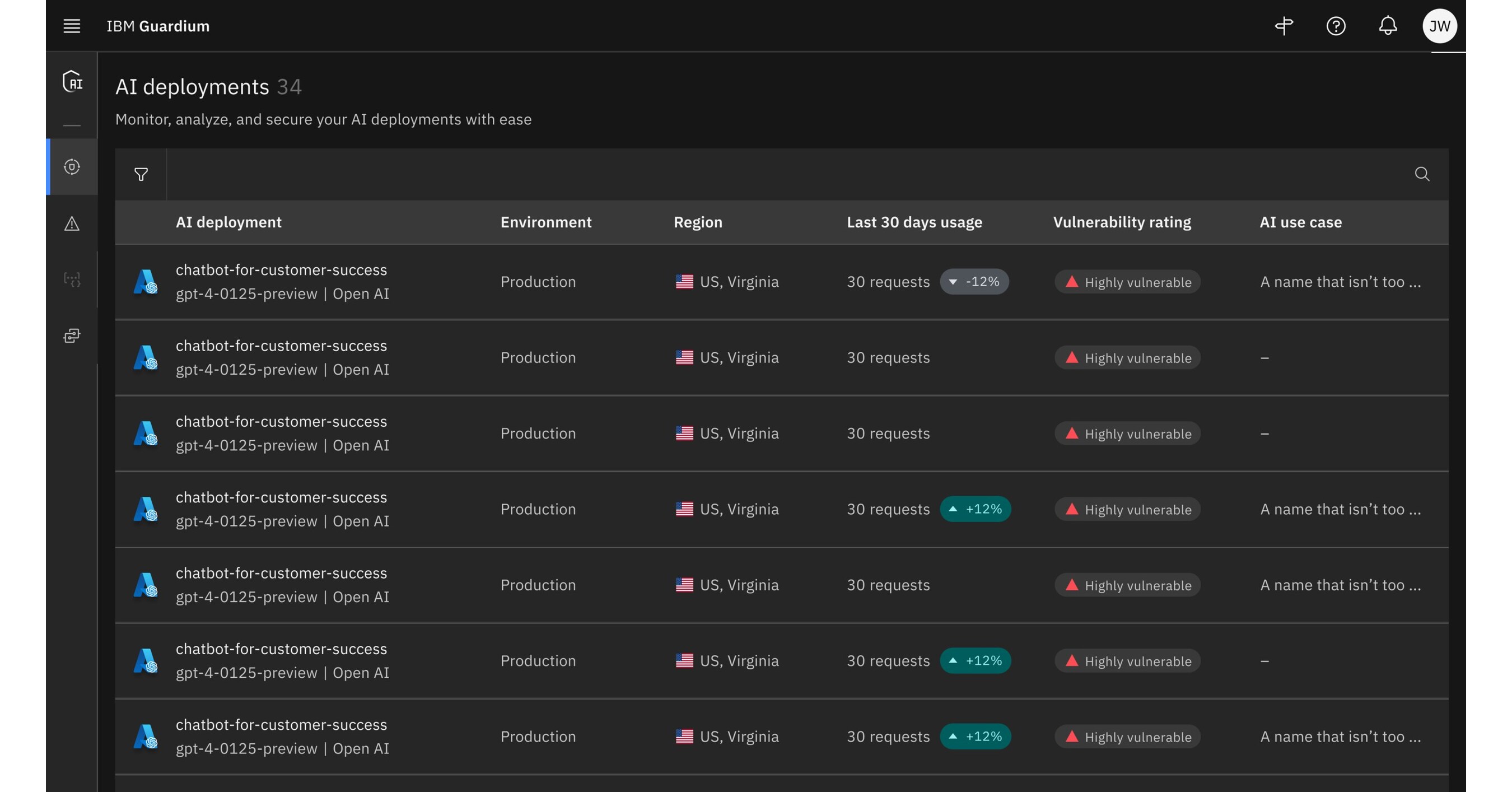The width and height of the screenshot is (1512, 792).
Task: Click the Environment column header
Action: point(546,222)
